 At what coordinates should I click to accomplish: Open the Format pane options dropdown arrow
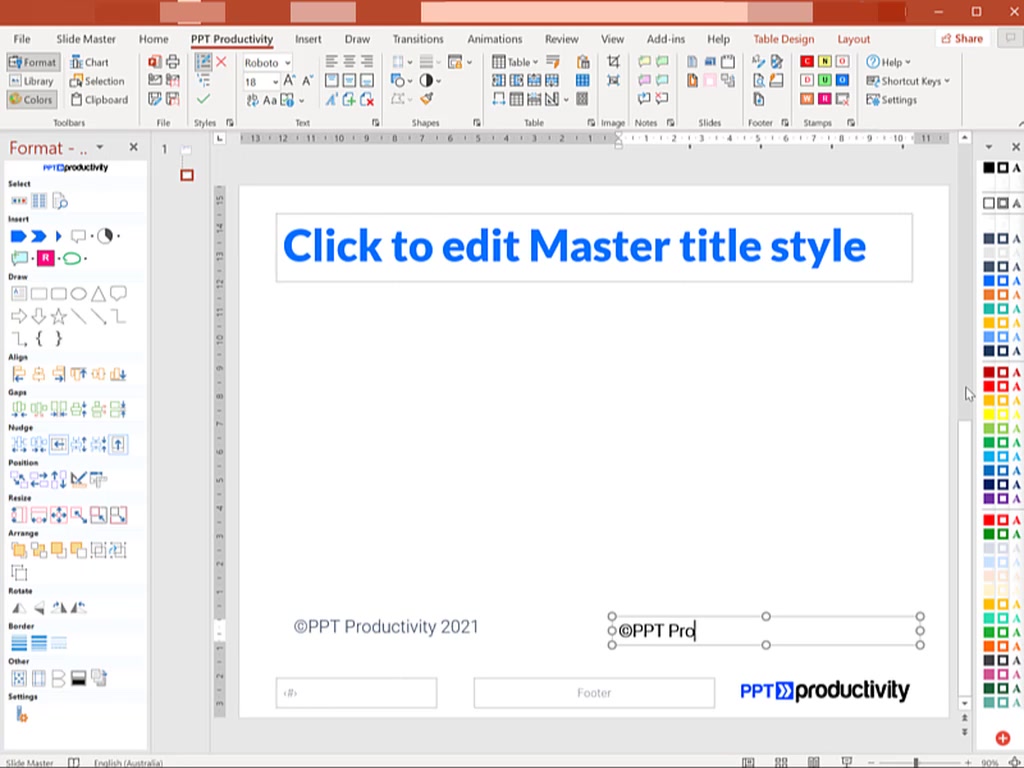100,148
